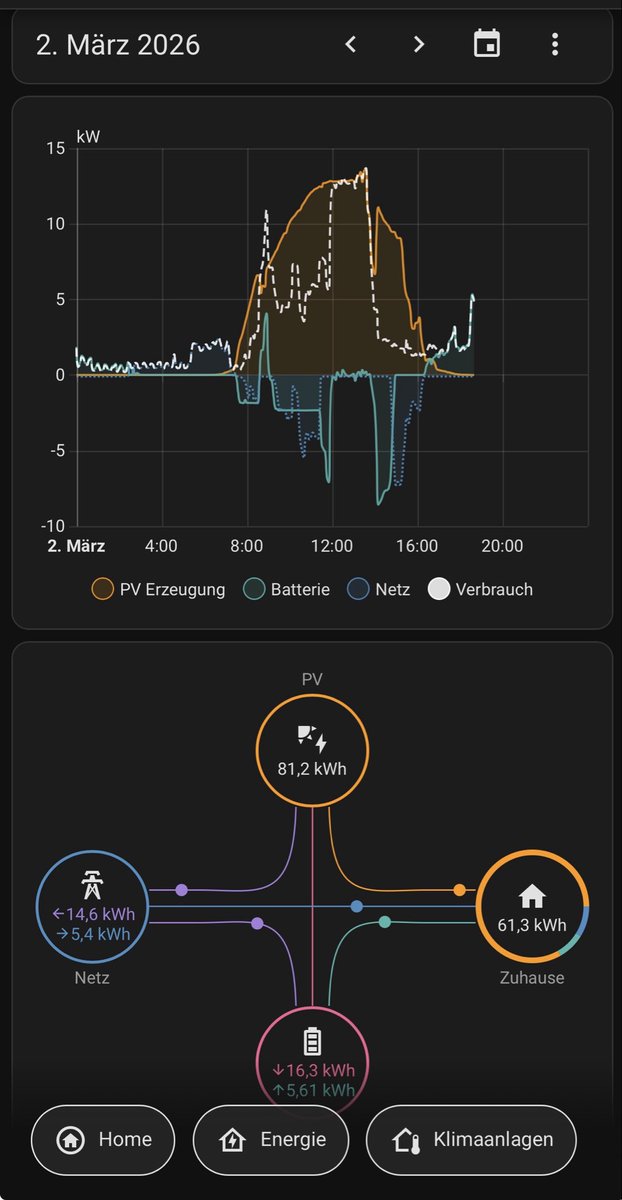Toggle PV Erzeugung series in legend
The height and width of the screenshot is (1200, 622).
(159, 589)
